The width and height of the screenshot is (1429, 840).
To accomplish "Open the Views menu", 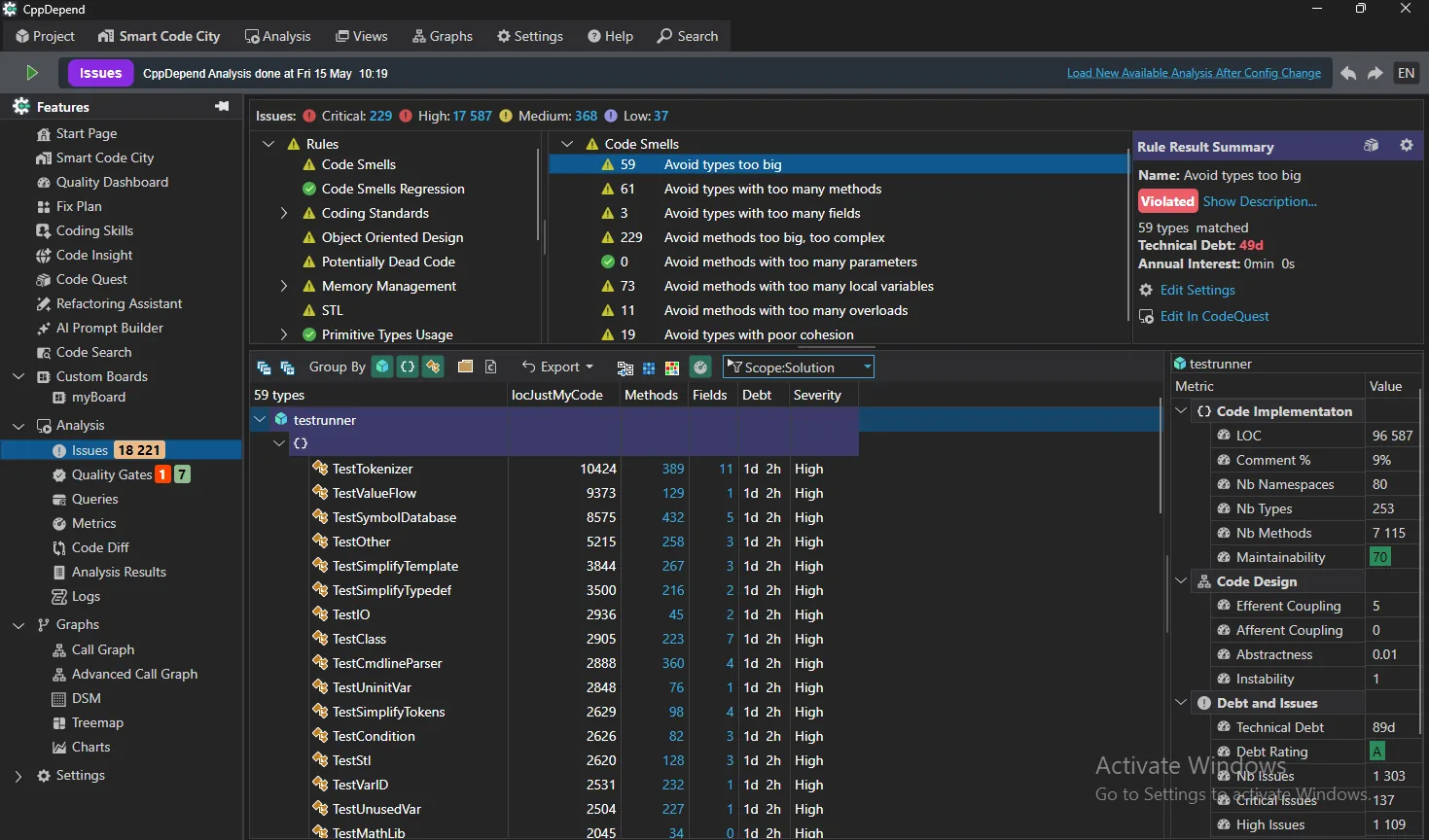I will (361, 36).
